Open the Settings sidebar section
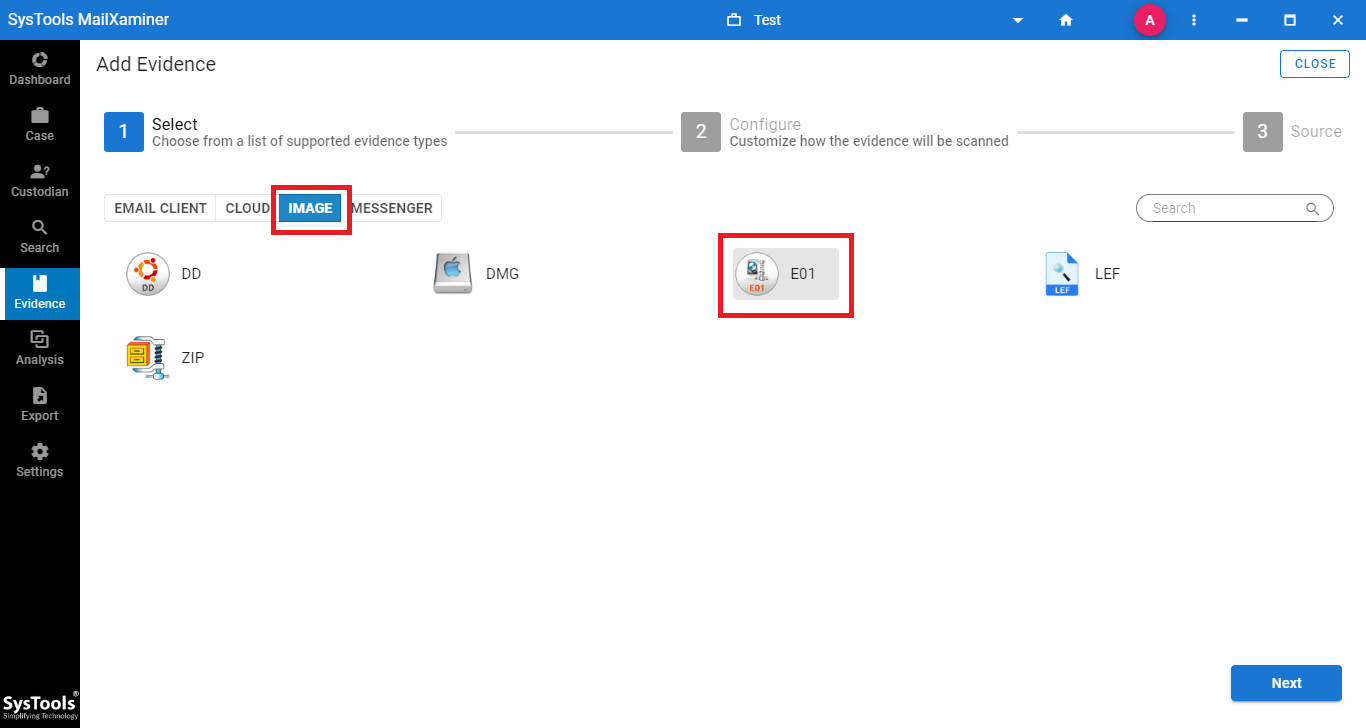 point(40,461)
